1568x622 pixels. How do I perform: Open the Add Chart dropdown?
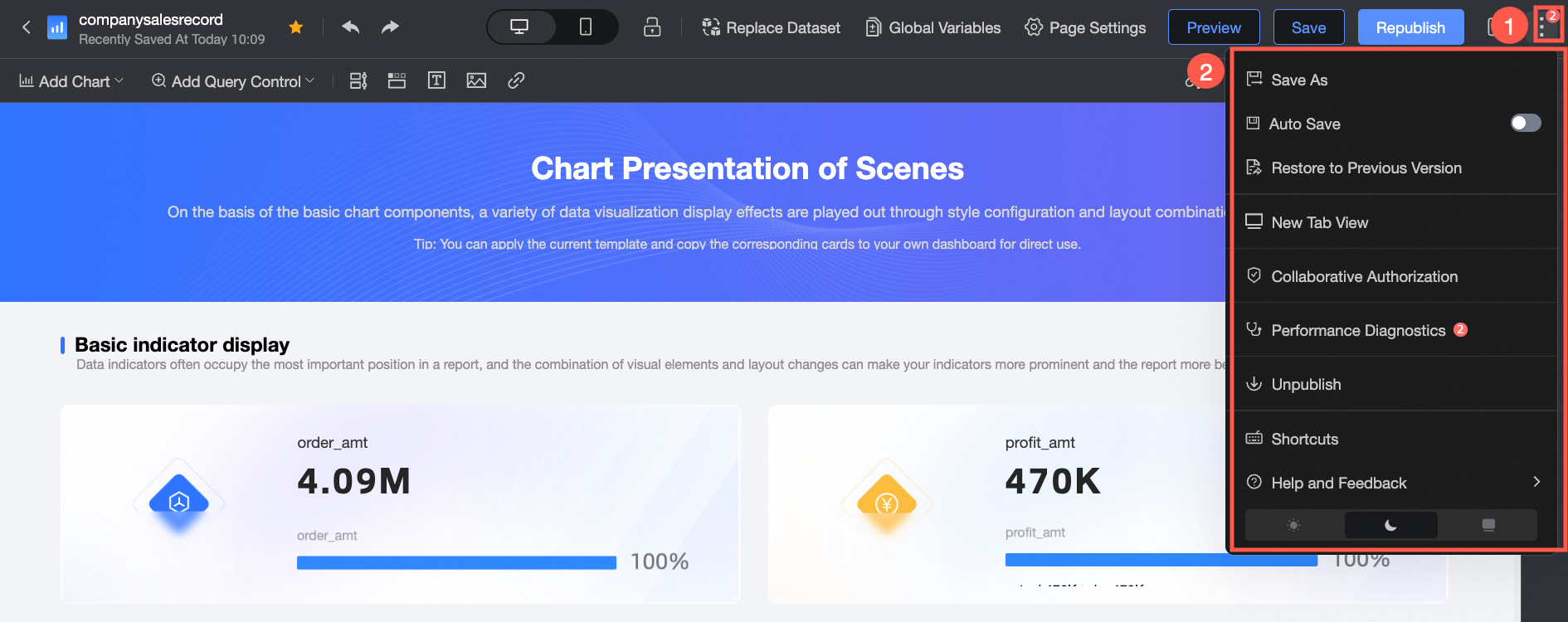tap(71, 81)
